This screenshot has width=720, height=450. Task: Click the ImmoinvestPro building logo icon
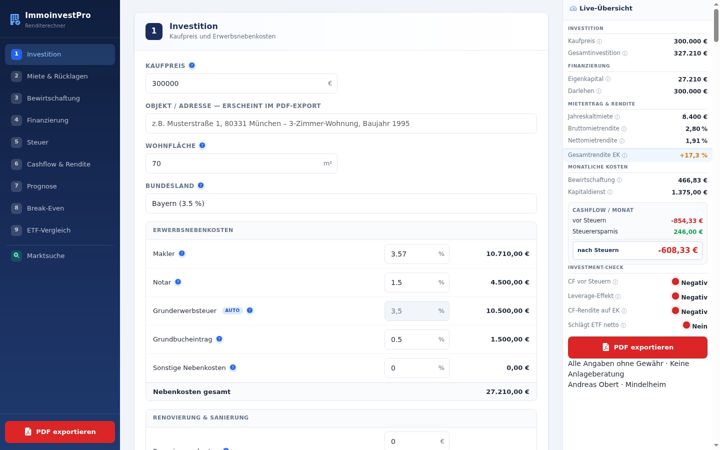[x=15, y=19]
